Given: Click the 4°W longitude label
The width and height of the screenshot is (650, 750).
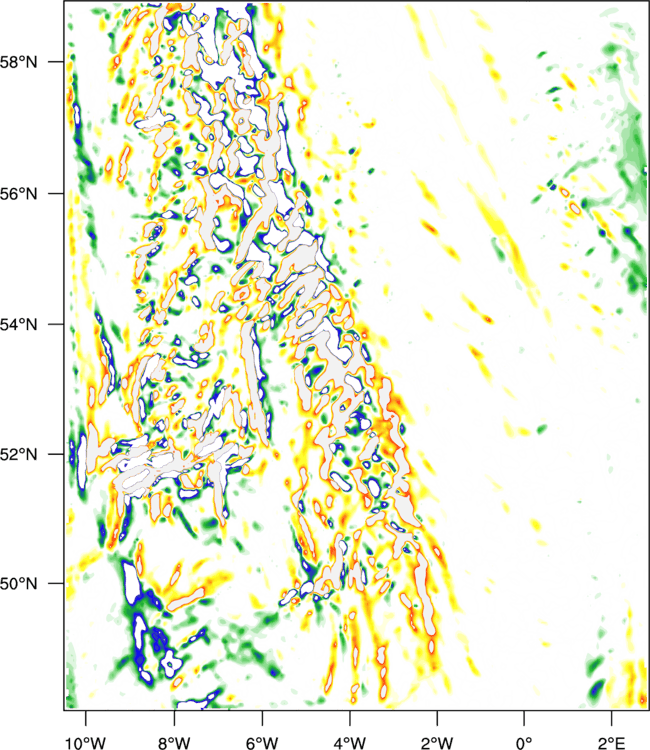Looking at the screenshot, I should click(350, 743).
